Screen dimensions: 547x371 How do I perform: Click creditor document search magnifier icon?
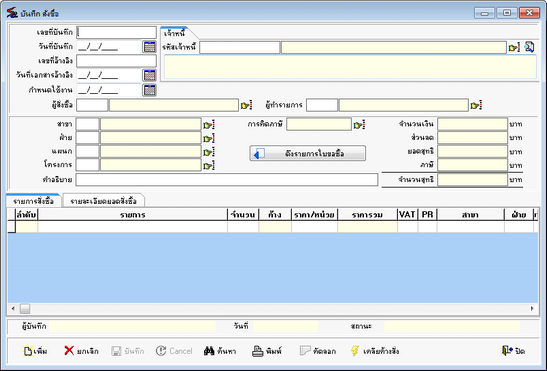click(x=529, y=47)
